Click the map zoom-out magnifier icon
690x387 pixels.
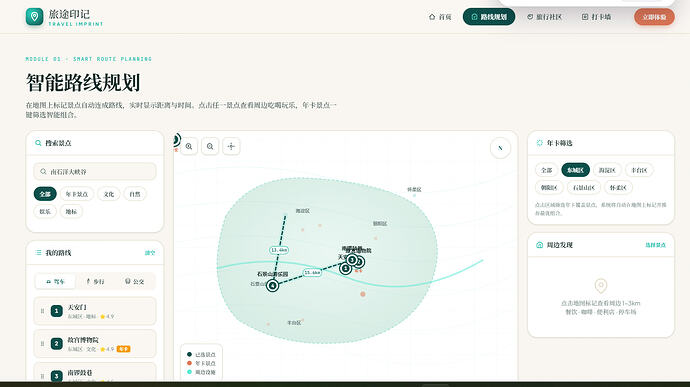pos(210,147)
